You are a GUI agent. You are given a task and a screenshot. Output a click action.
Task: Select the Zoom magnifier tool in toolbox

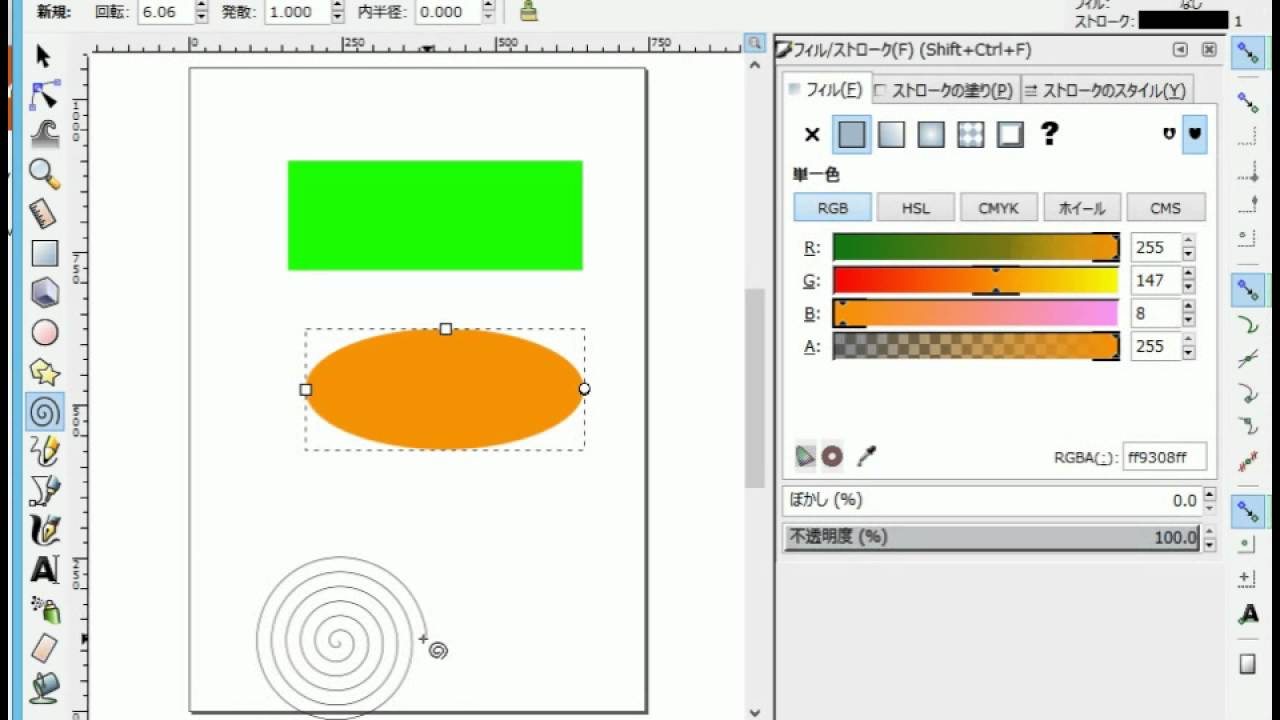point(45,174)
